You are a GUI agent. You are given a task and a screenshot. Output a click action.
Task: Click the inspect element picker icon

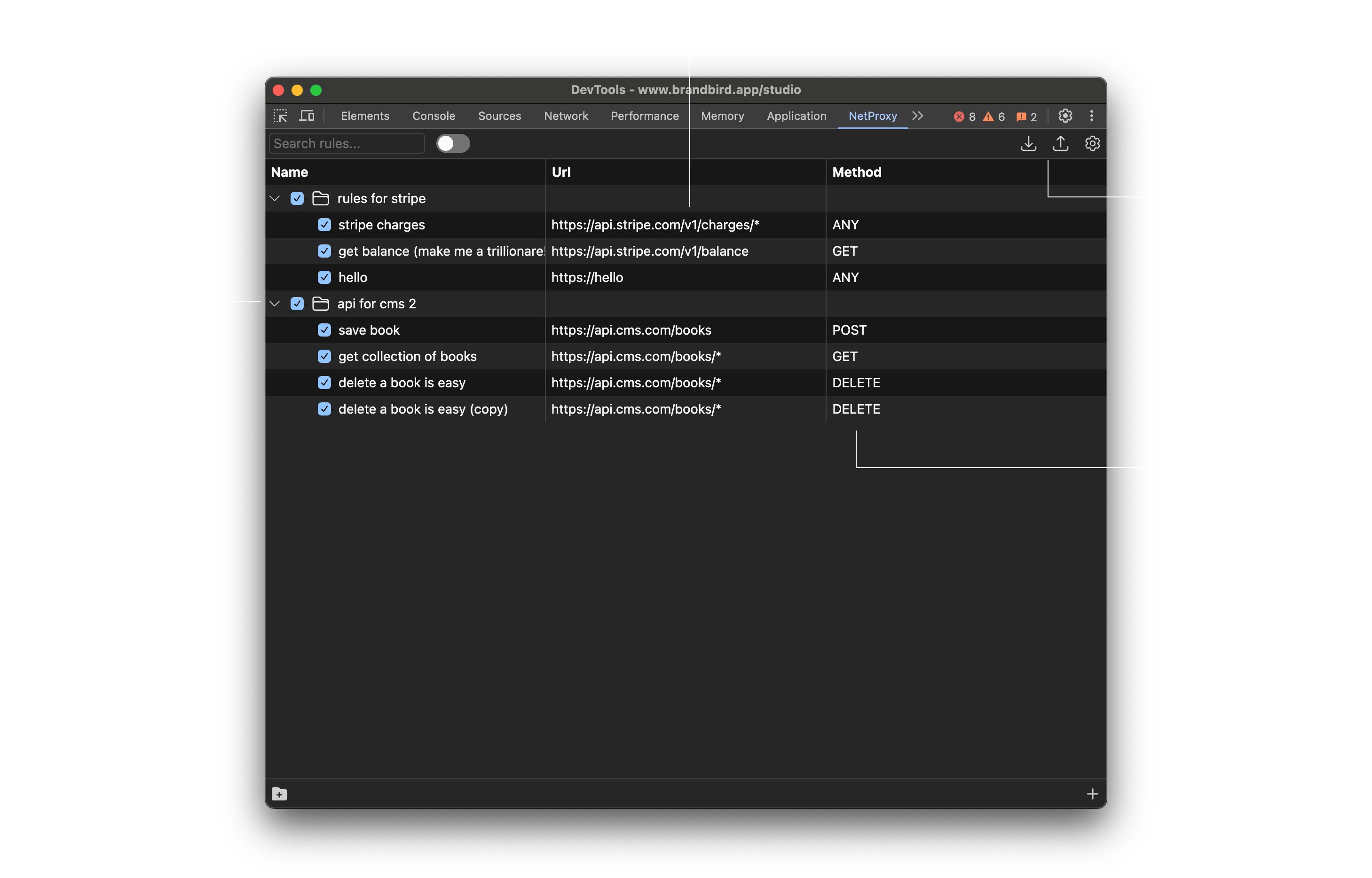(280, 116)
